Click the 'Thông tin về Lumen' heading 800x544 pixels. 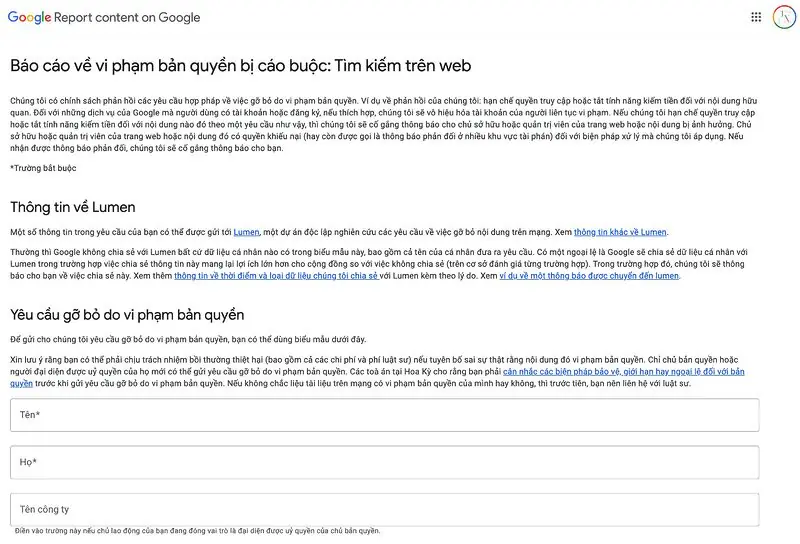[x=73, y=207]
